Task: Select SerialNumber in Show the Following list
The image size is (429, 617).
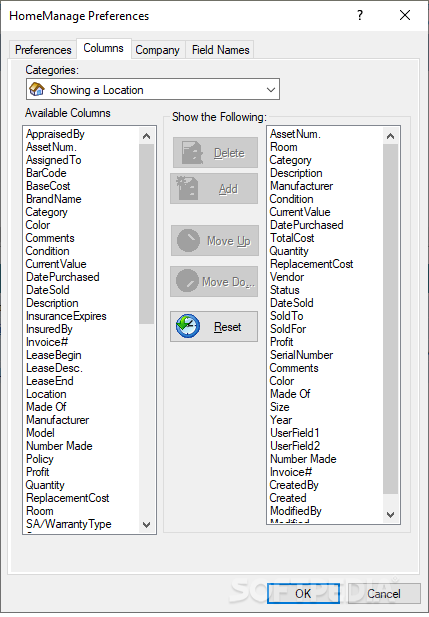Action: 301,355
